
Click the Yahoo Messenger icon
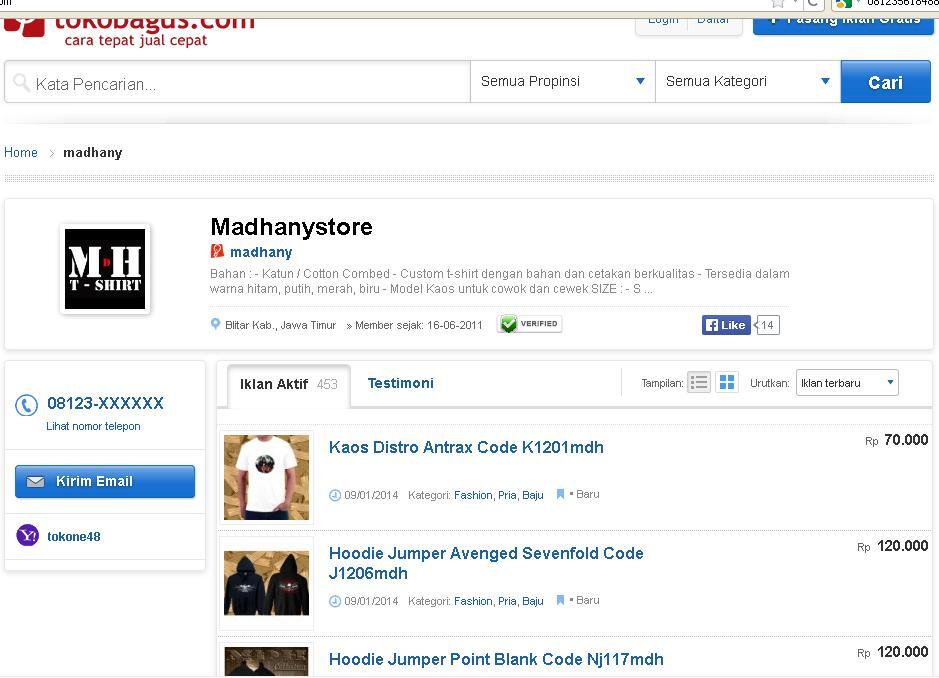pos(28,535)
